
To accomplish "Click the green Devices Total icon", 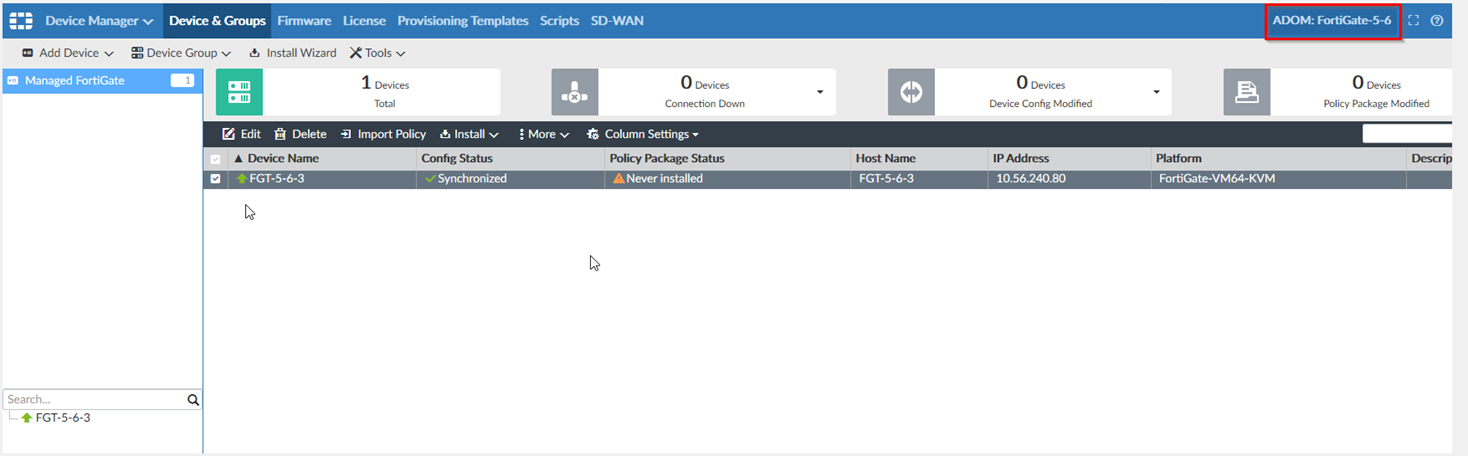I will [239, 92].
